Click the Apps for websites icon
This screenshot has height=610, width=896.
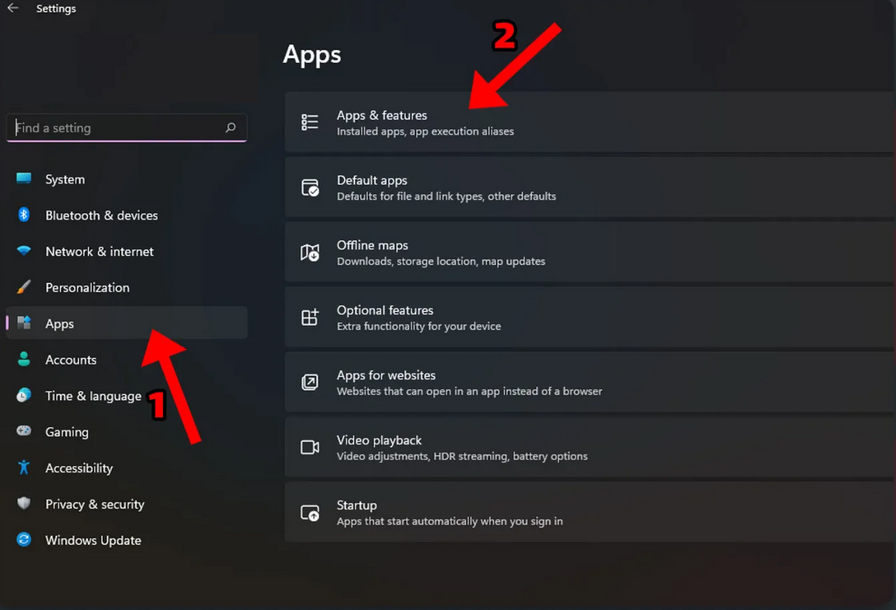tap(310, 383)
